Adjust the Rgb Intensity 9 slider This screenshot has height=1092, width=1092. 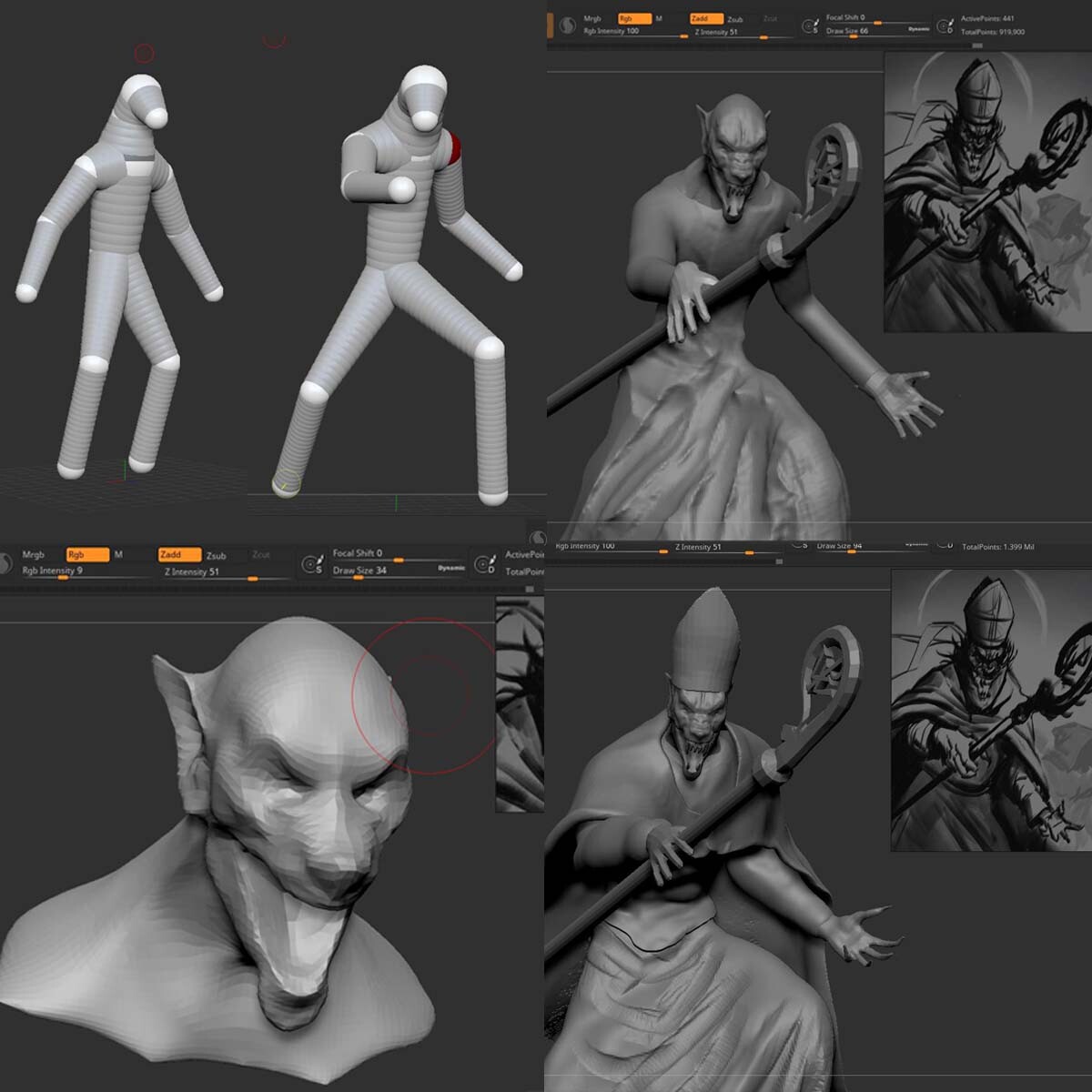[x=86, y=574]
